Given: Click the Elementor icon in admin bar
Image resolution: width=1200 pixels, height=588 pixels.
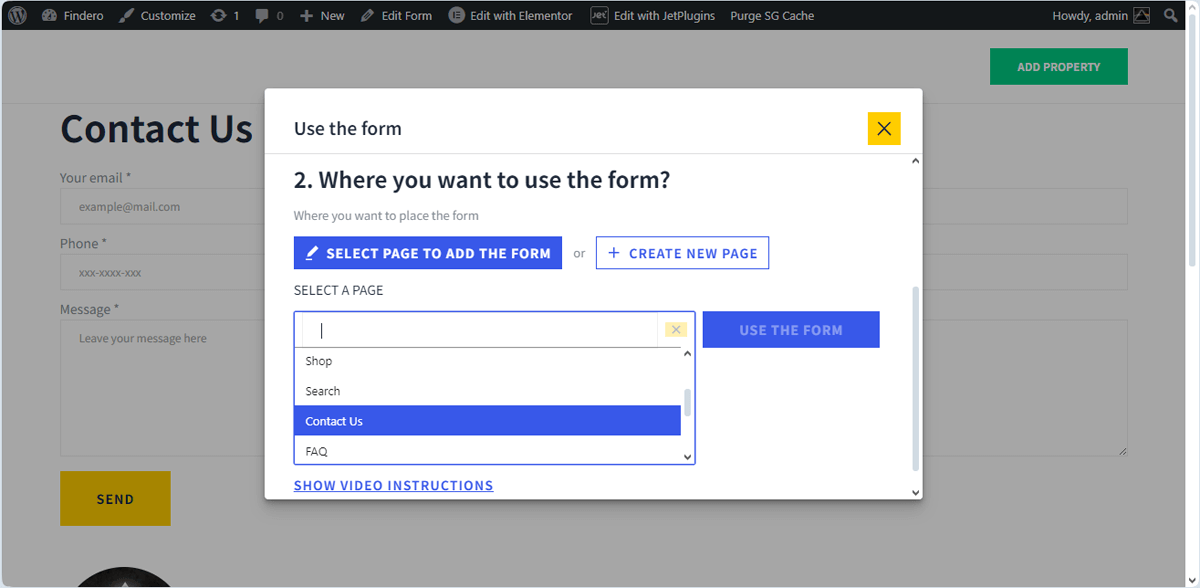Looking at the screenshot, I should pos(457,16).
